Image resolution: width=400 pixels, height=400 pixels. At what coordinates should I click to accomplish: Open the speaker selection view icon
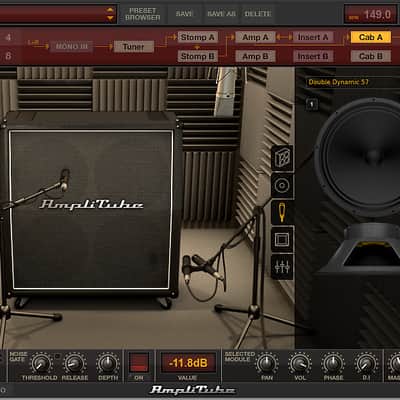pyautogui.click(x=282, y=185)
